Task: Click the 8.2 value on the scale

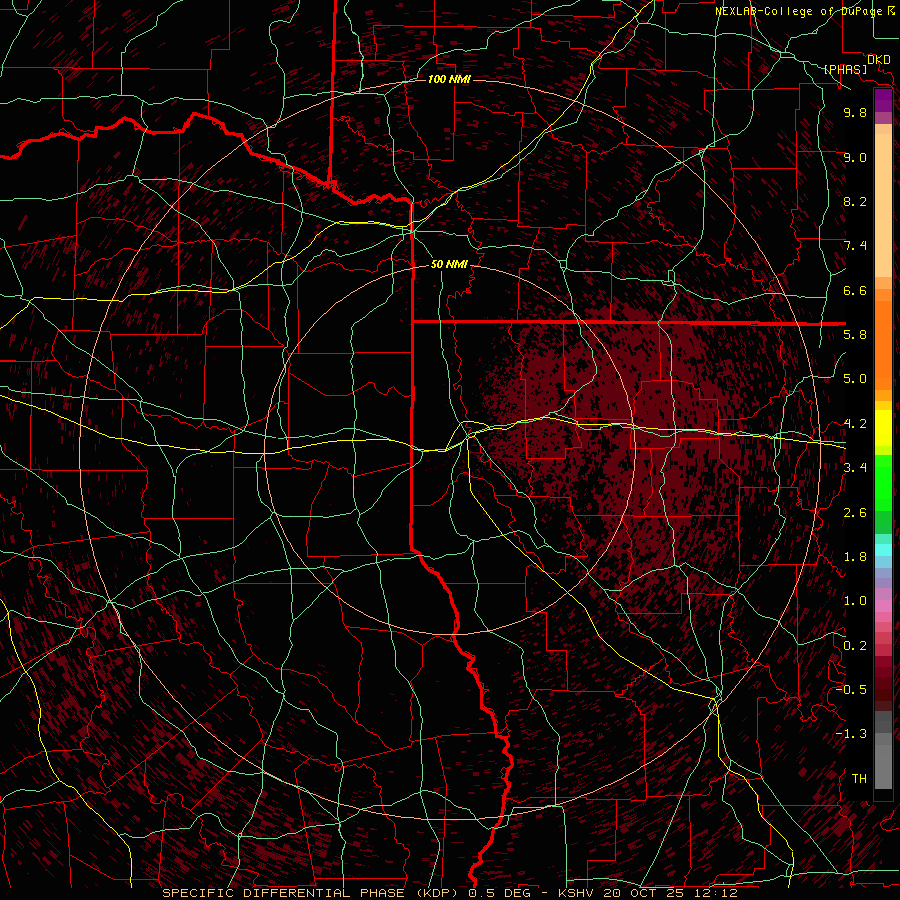Action: coord(855,201)
